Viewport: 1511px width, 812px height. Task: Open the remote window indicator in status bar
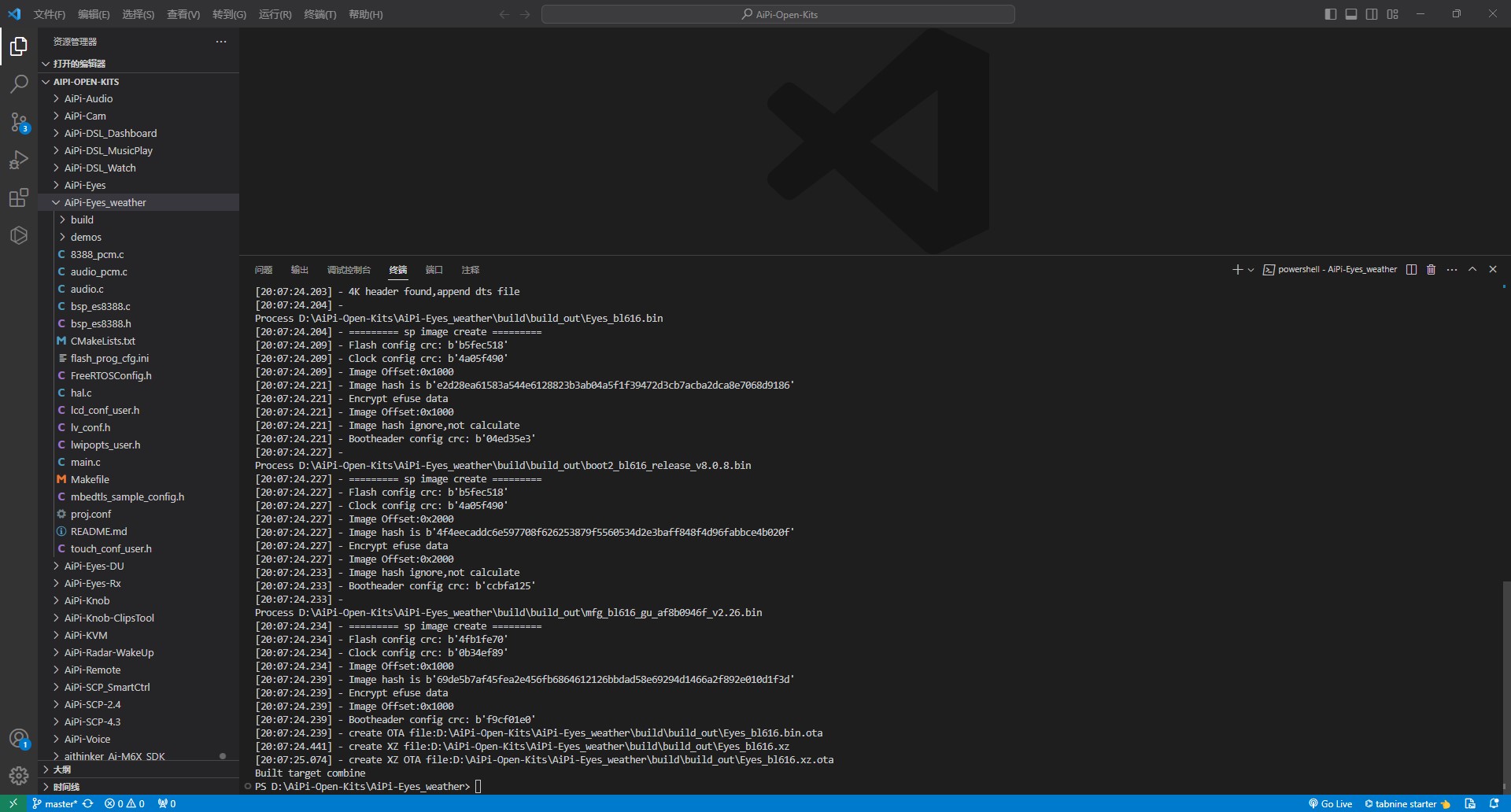coord(13,803)
